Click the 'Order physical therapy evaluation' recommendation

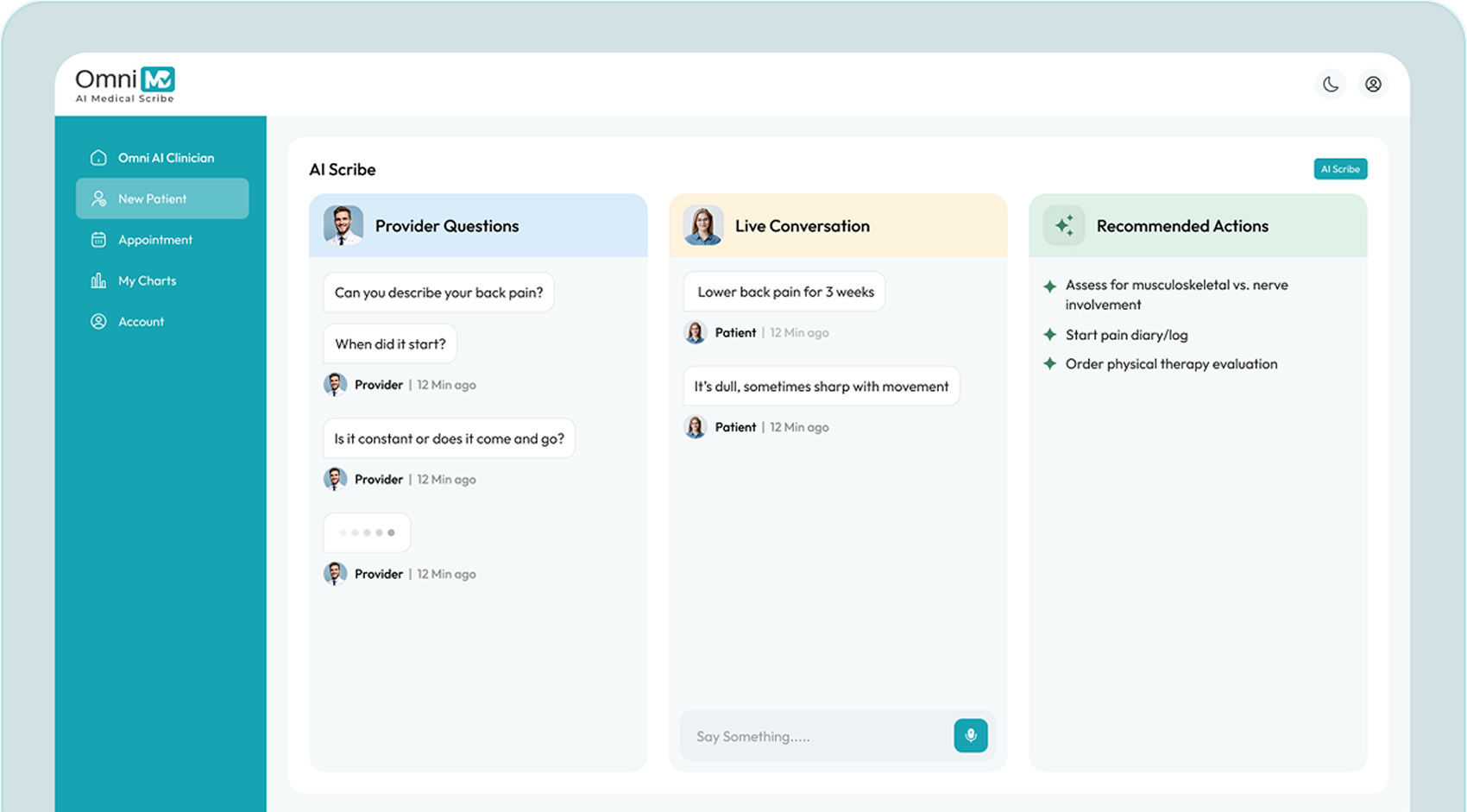tap(1170, 364)
